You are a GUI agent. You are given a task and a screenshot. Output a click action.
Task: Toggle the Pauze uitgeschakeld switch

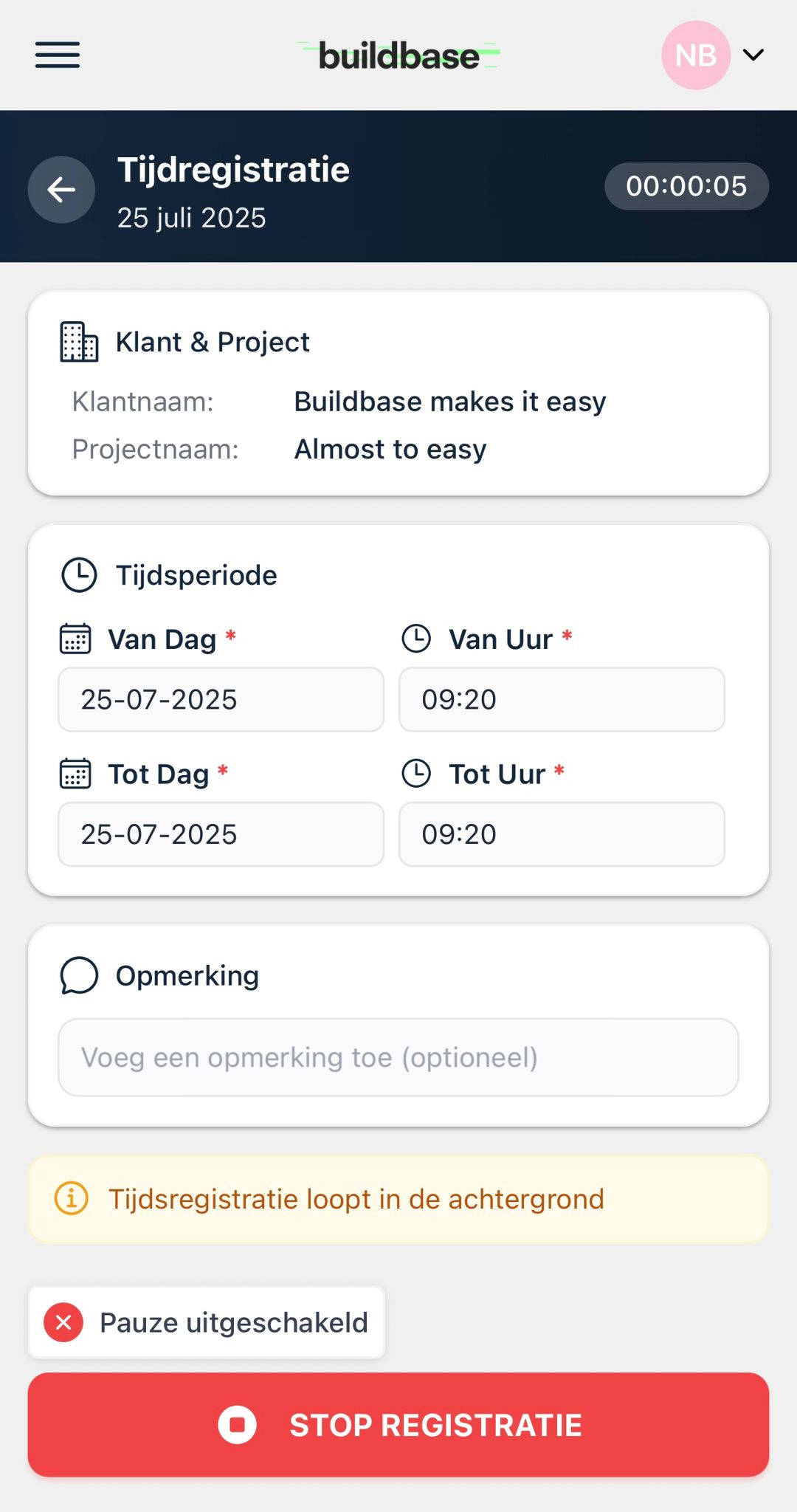pos(207,1322)
